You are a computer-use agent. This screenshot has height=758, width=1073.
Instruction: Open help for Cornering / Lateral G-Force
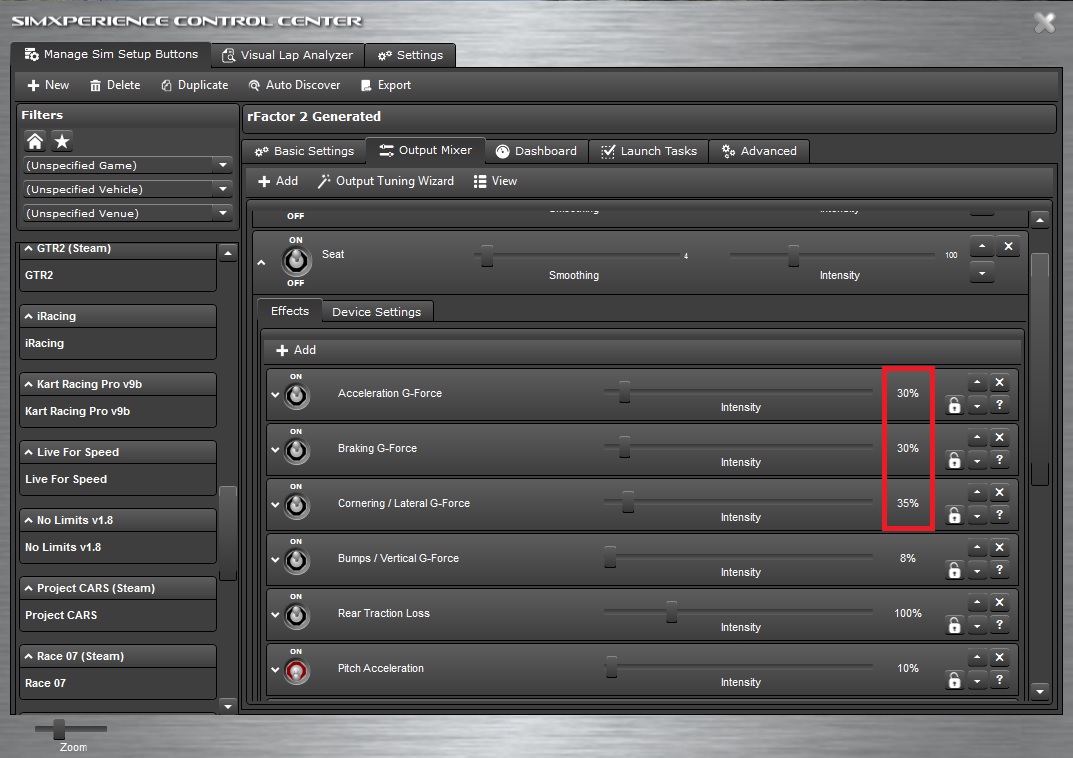pos(1000,515)
